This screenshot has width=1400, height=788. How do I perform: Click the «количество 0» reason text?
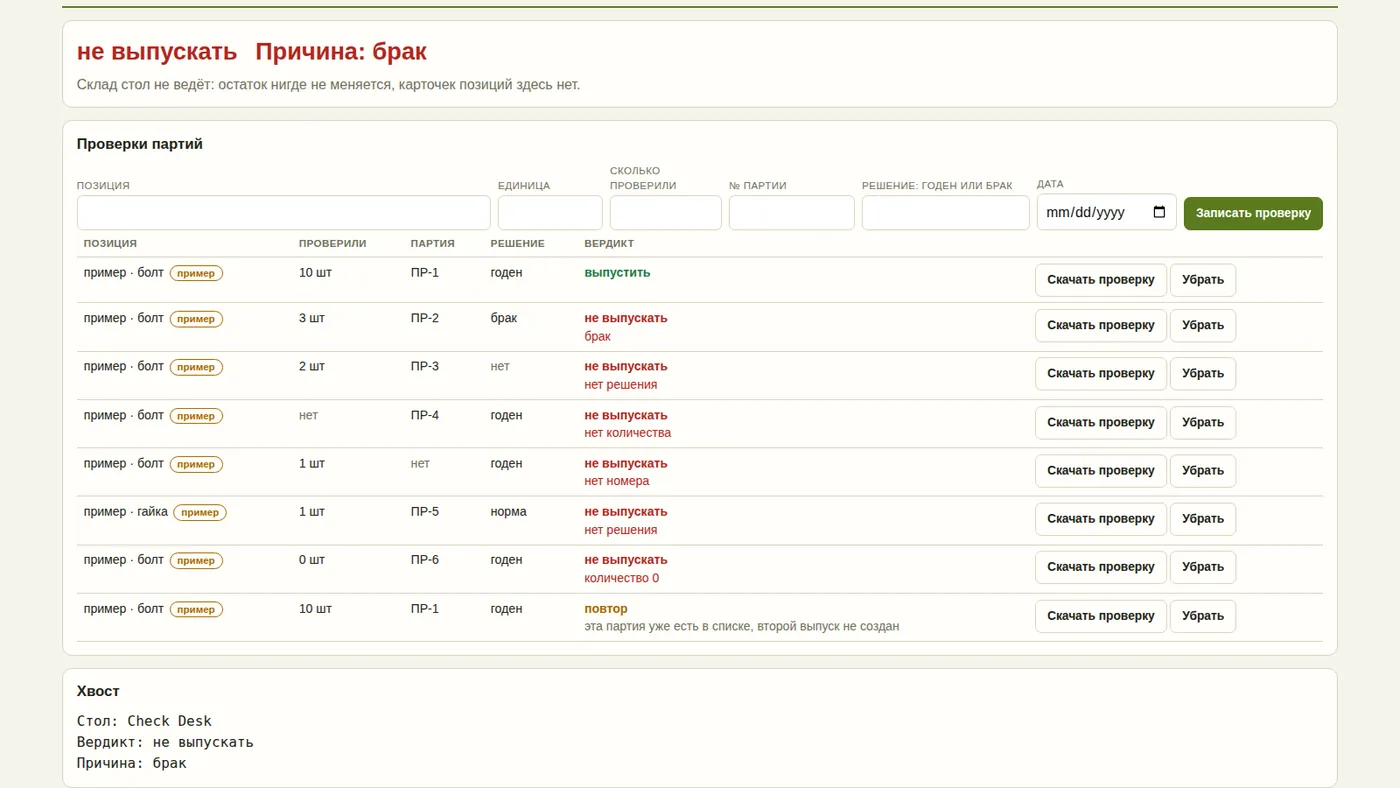pos(622,578)
